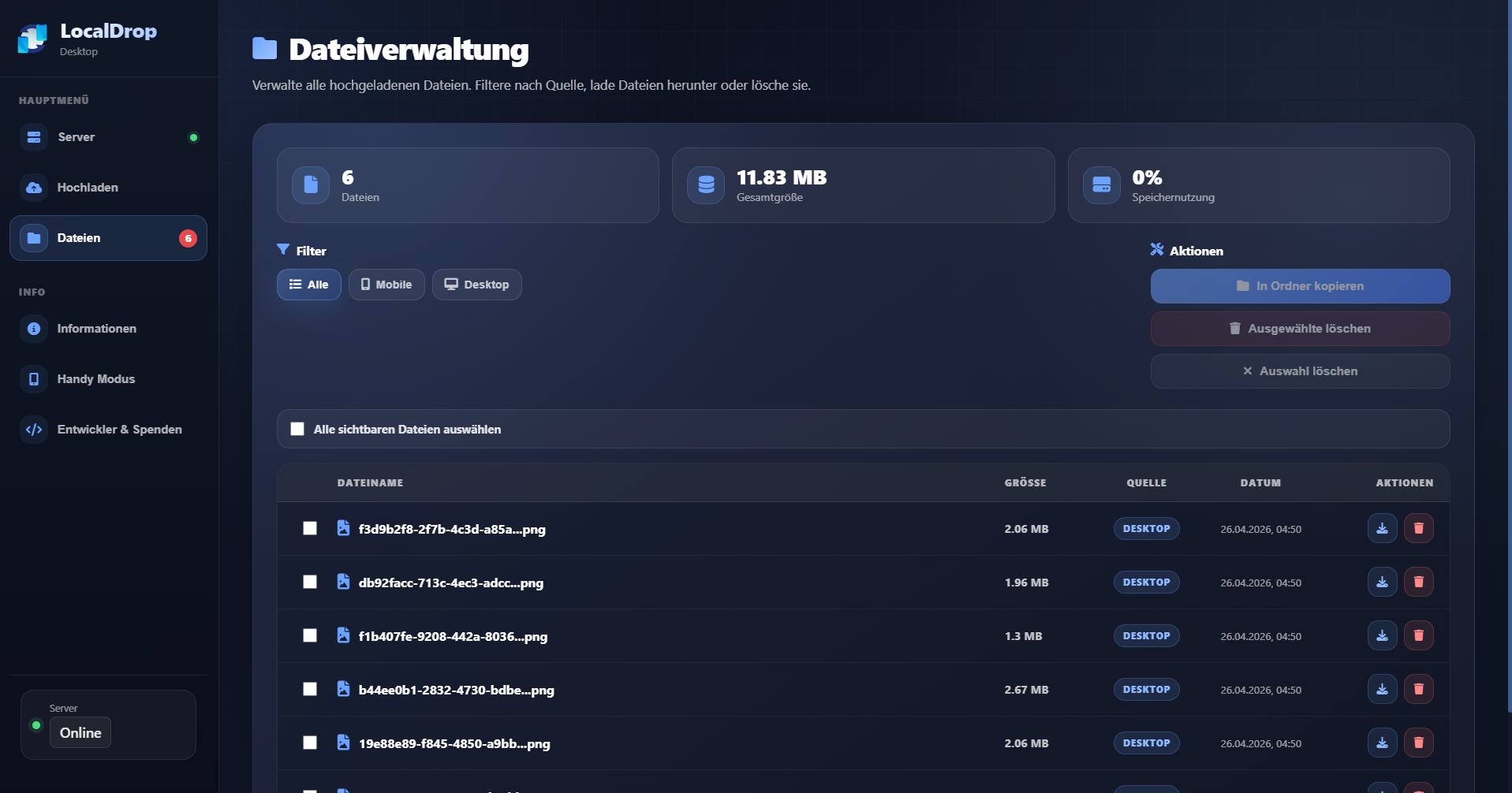Delete the f1b407fe-9208 file
The width and height of the screenshot is (1512, 793).
tap(1419, 635)
